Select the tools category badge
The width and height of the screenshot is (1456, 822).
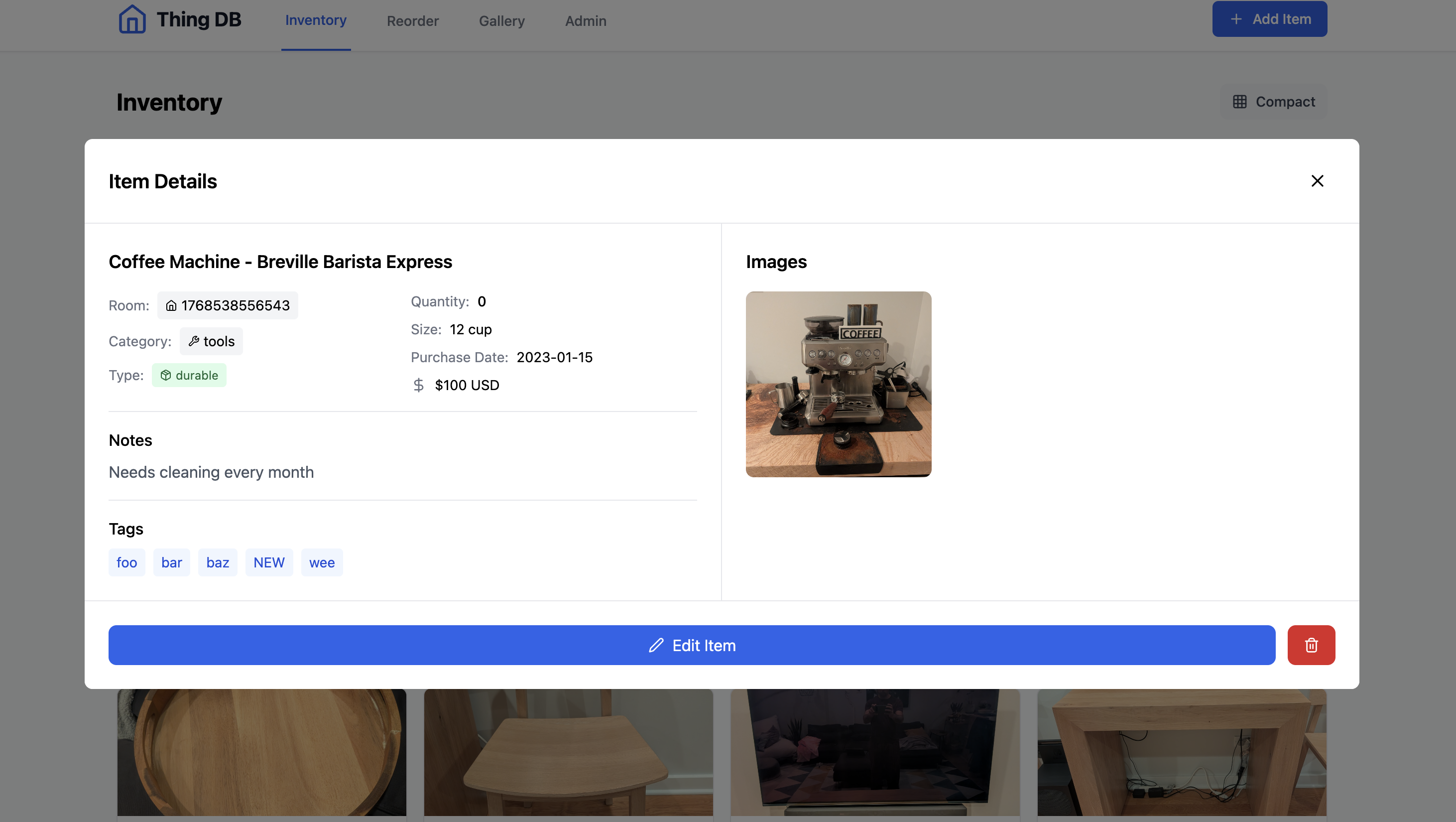pos(212,341)
